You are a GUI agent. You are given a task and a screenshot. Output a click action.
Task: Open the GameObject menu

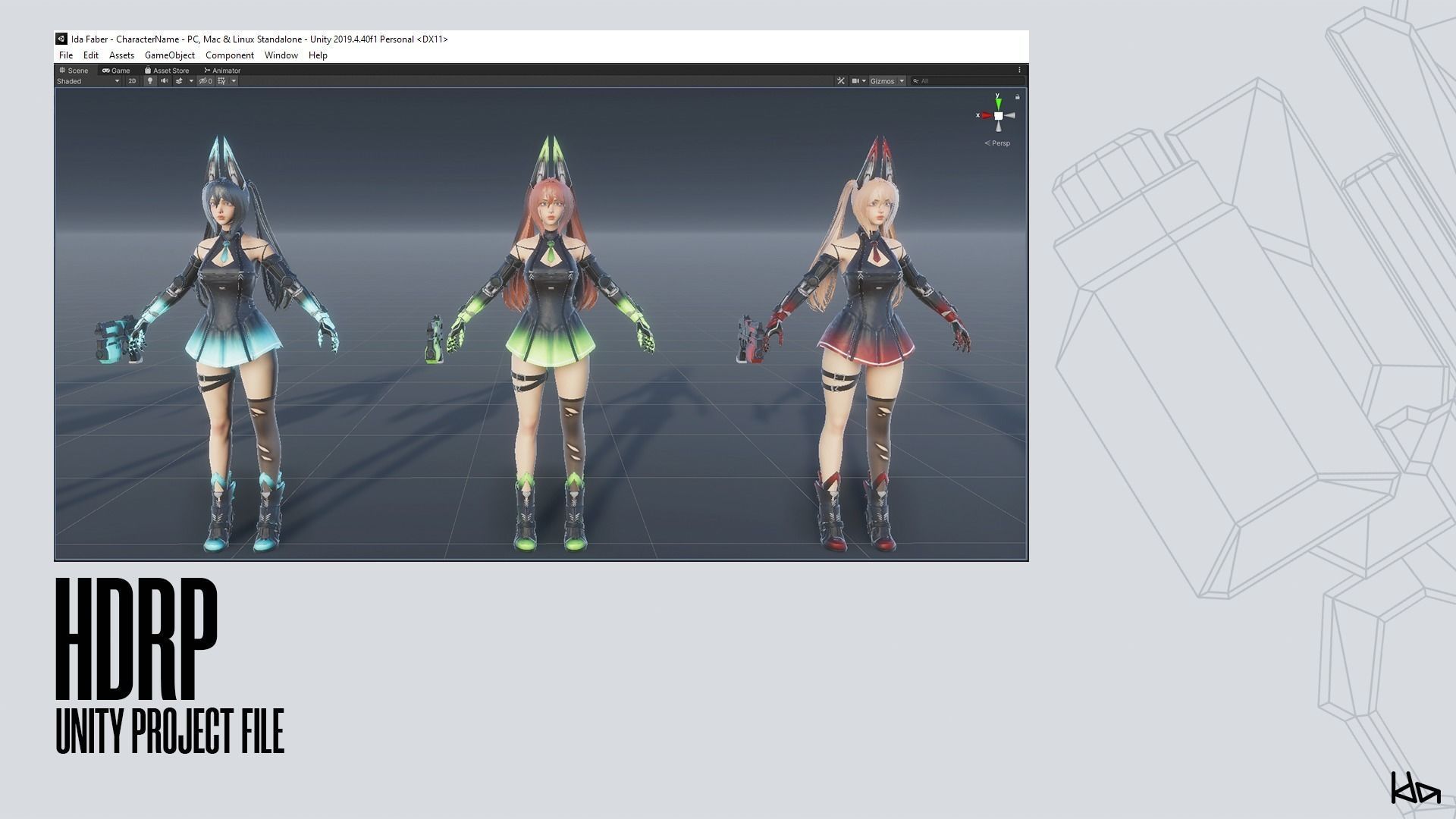[169, 55]
